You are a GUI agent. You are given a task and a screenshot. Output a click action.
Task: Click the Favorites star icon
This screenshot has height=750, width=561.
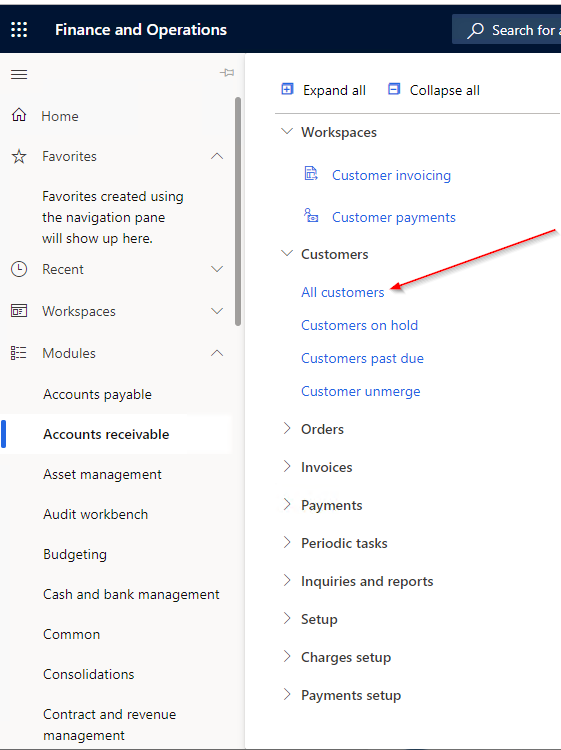coord(19,156)
